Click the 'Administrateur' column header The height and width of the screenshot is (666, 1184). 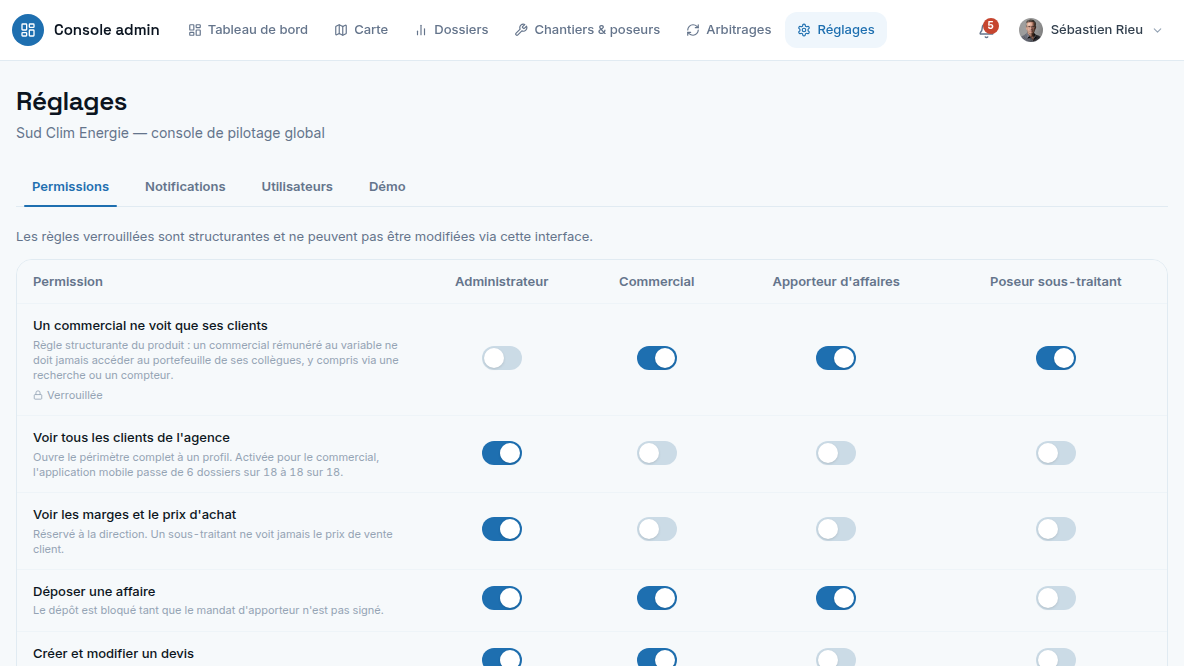click(x=501, y=282)
